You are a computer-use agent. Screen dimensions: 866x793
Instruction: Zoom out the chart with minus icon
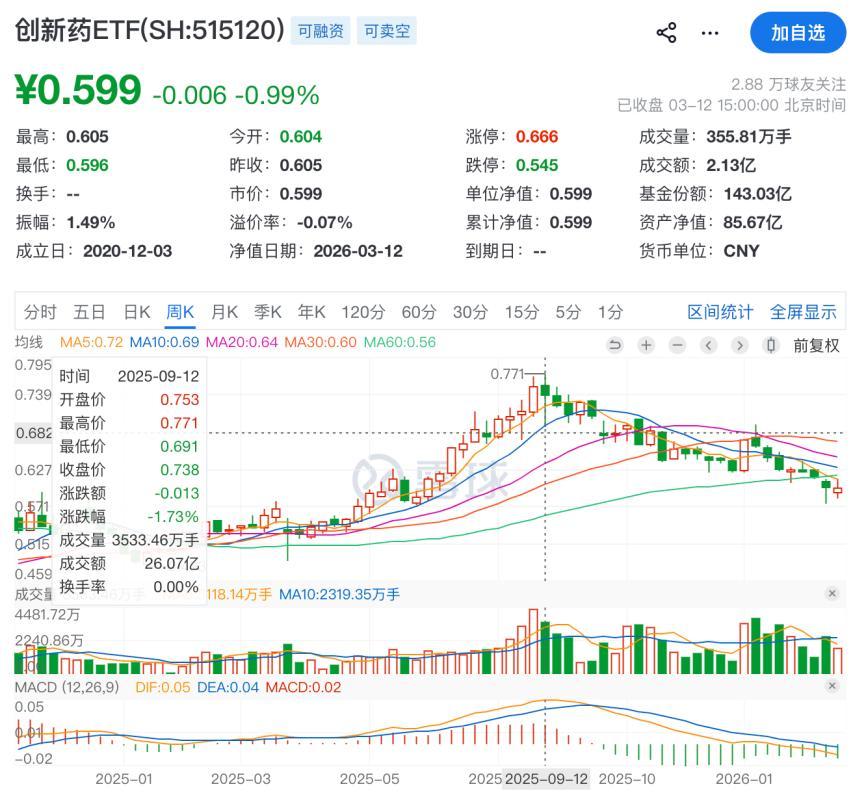pyautogui.click(x=677, y=345)
